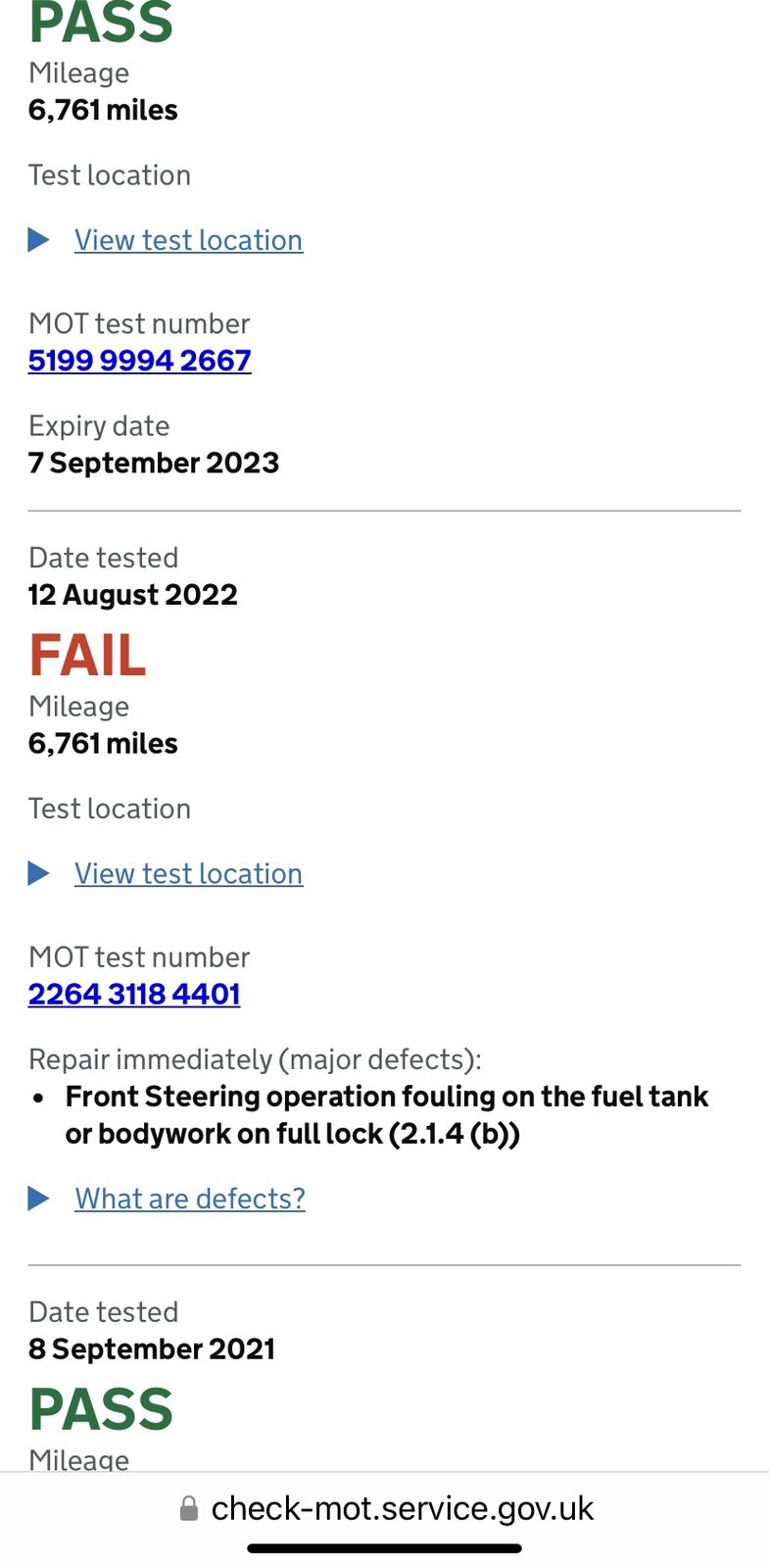This screenshot has width=769, height=1568.
Task: Tap the home indicator bar at the bottom
Action: click(x=384, y=1549)
